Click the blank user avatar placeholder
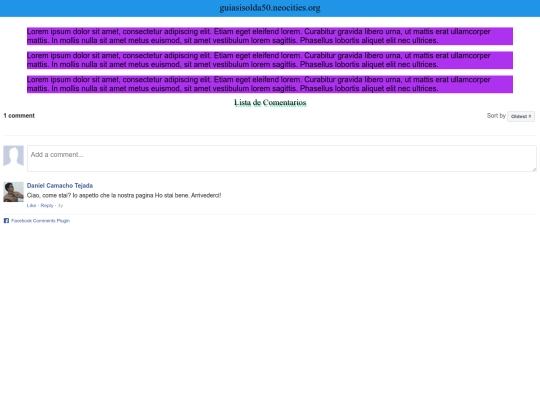Screen dimensions: 540x405 (13, 156)
